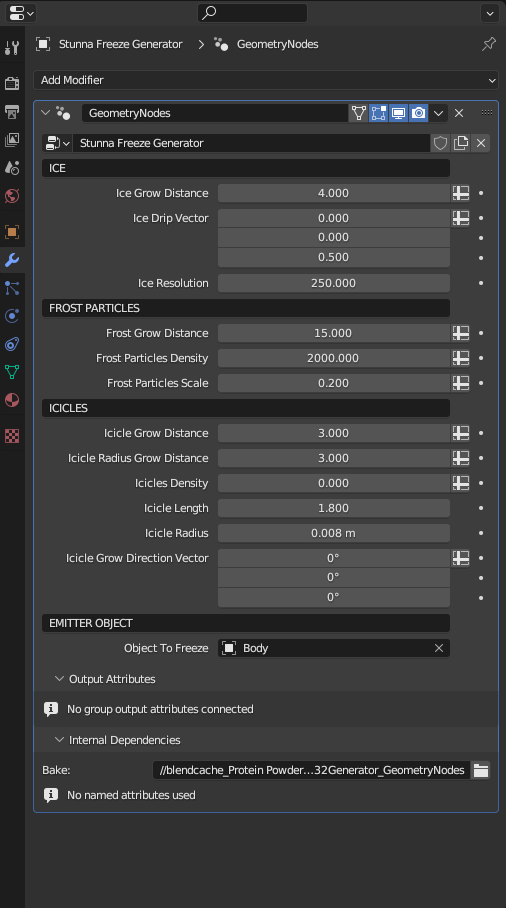Open the Scene properties tab
The width and height of the screenshot is (506, 908).
(12, 168)
